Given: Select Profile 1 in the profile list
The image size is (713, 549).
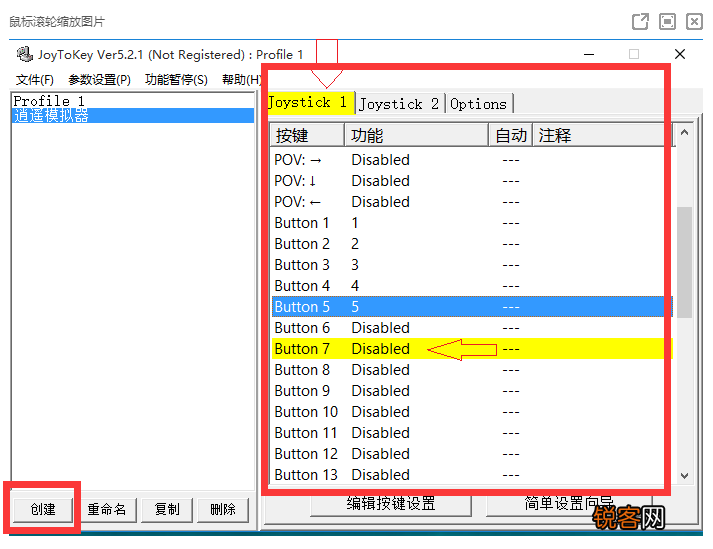Looking at the screenshot, I should click(x=133, y=101).
